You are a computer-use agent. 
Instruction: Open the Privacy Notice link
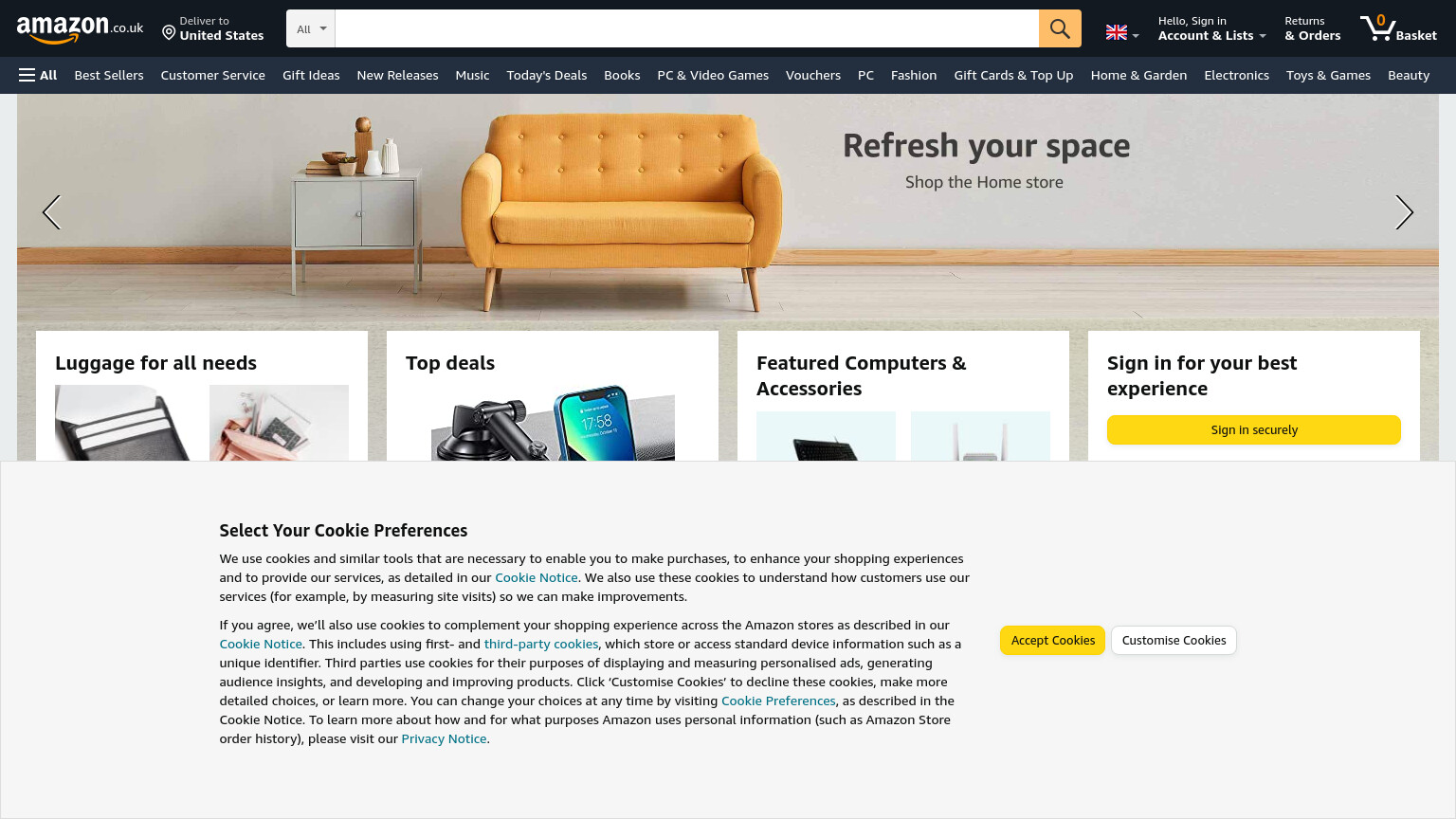pos(444,738)
